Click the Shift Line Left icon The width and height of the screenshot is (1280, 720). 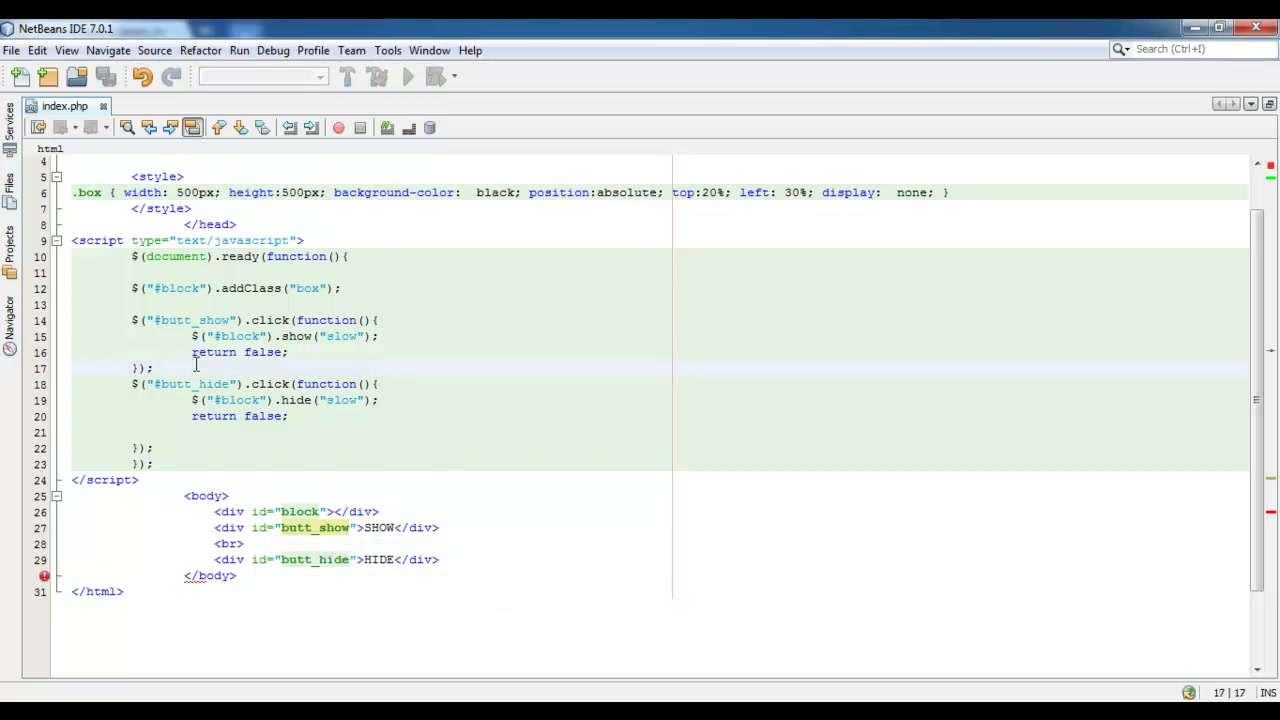[x=289, y=128]
